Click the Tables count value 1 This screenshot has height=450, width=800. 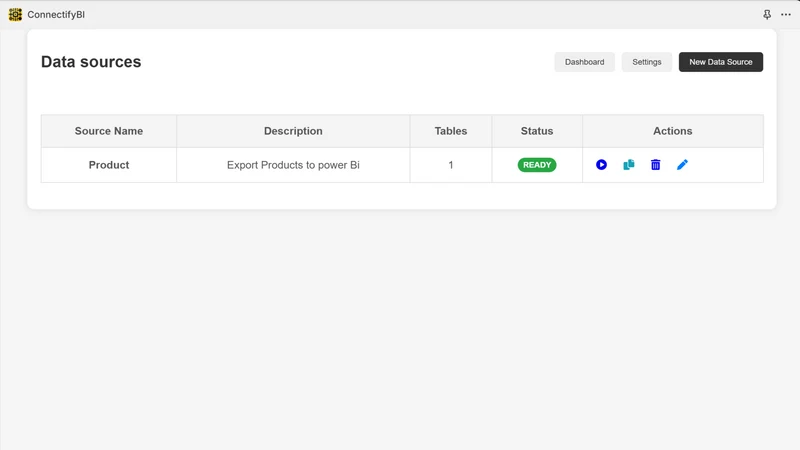(451, 165)
